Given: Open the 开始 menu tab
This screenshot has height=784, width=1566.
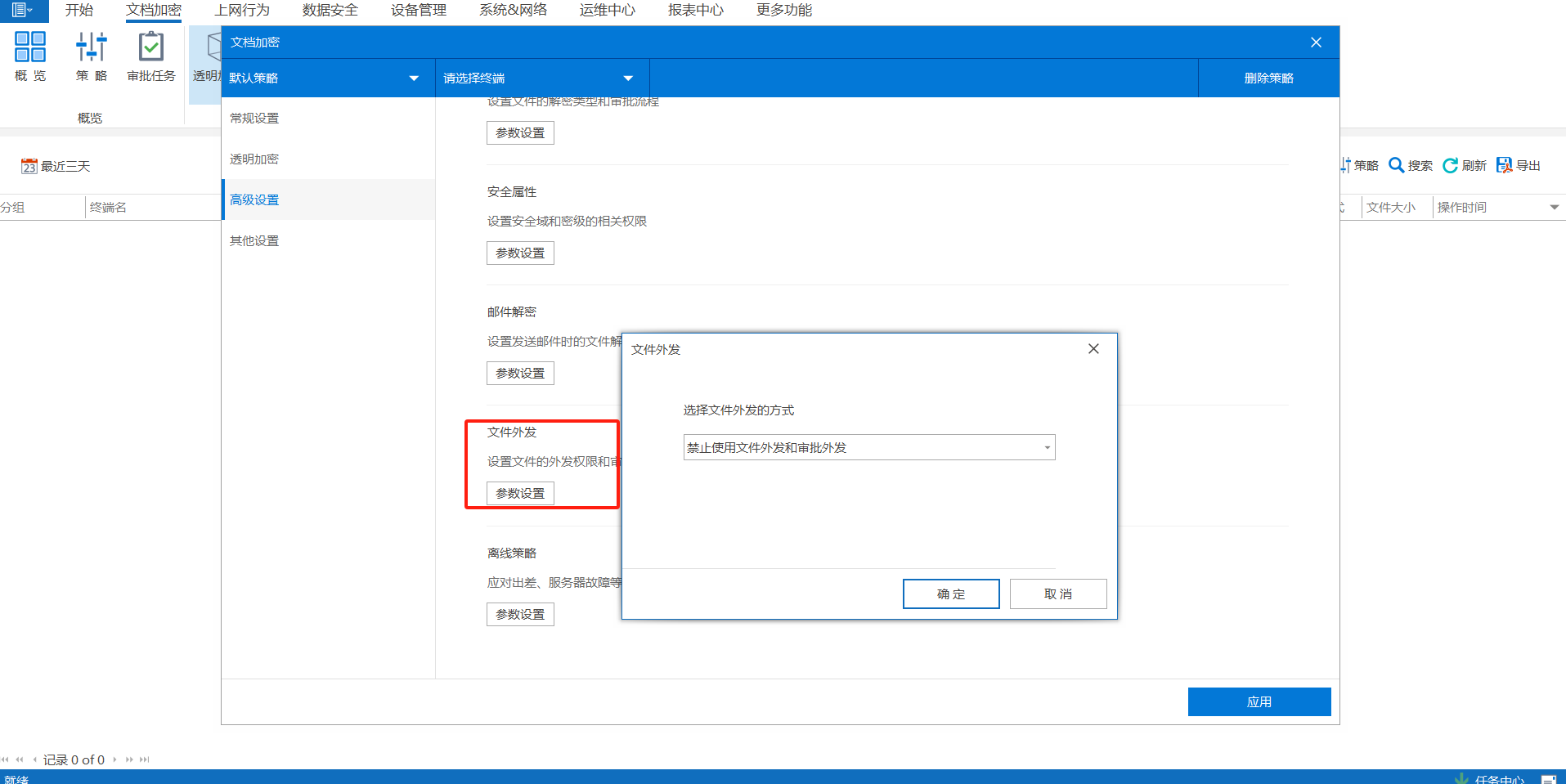Looking at the screenshot, I should pos(79,10).
